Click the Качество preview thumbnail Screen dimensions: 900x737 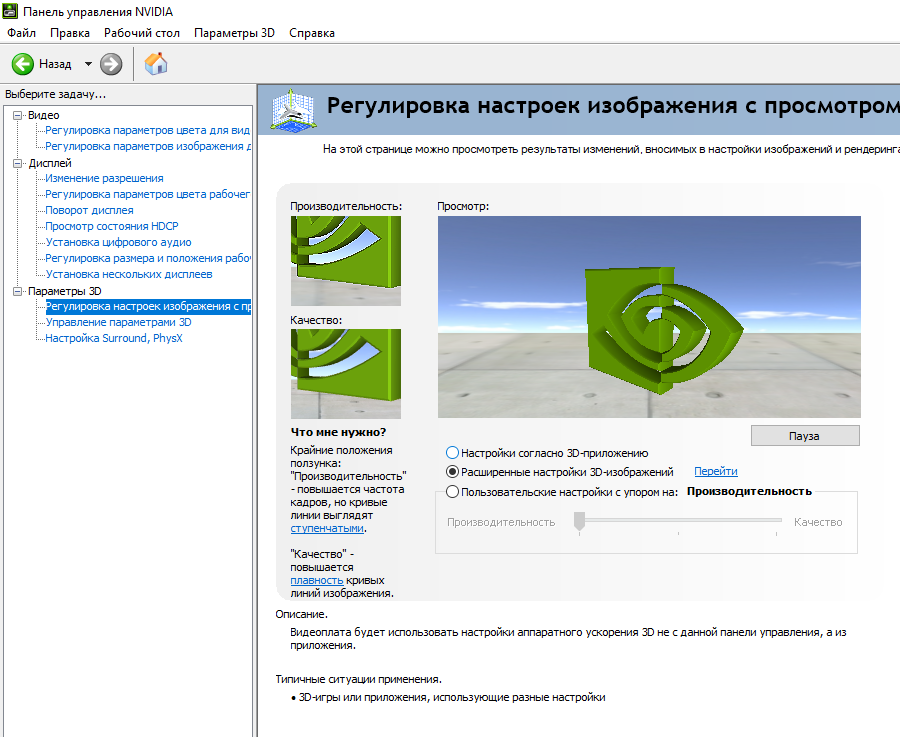tap(346, 374)
